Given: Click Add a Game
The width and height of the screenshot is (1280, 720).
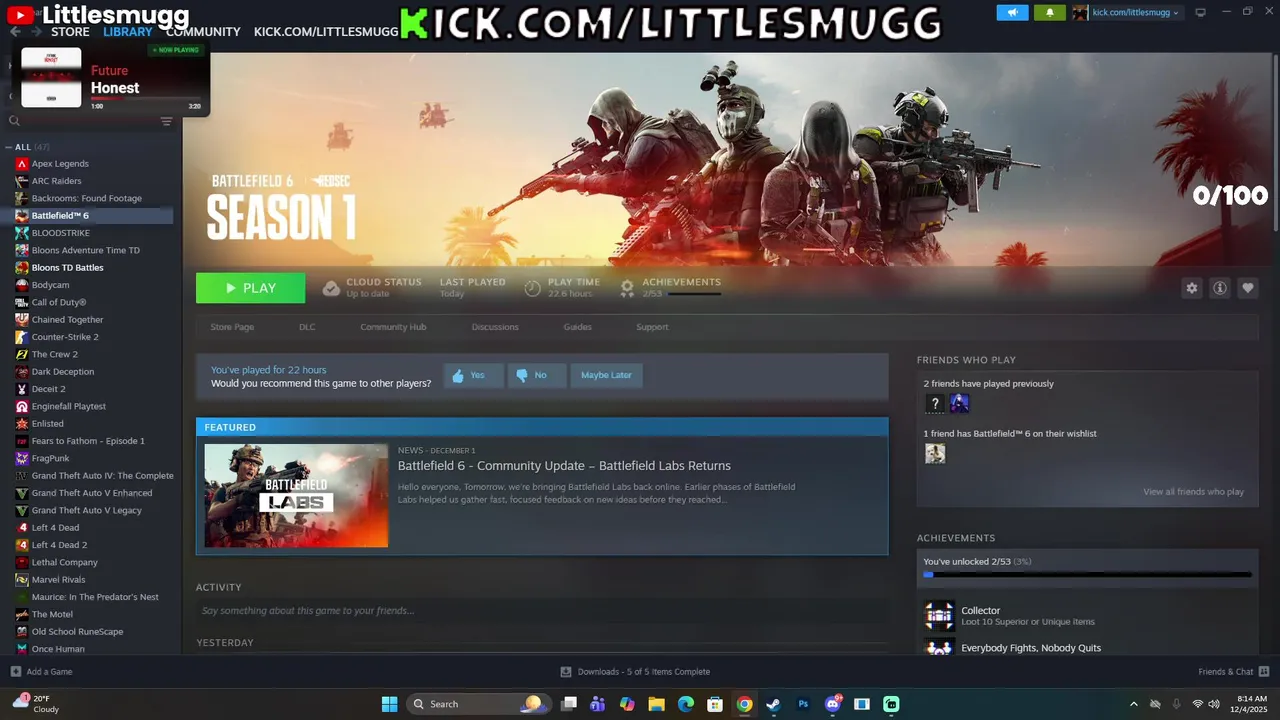Looking at the screenshot, I should [41, 672].
